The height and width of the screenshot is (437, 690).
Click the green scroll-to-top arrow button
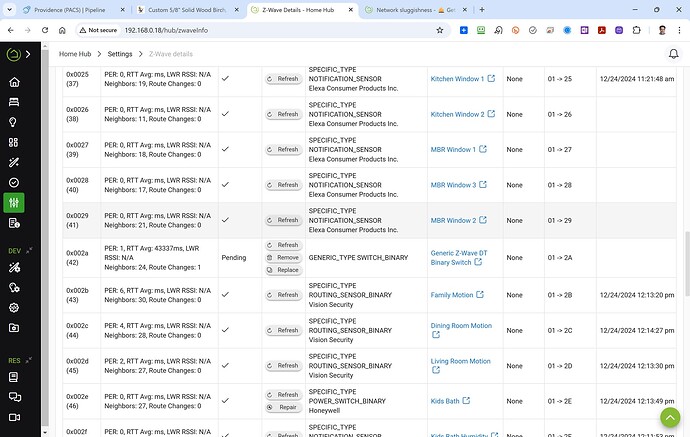click(670, 417)
